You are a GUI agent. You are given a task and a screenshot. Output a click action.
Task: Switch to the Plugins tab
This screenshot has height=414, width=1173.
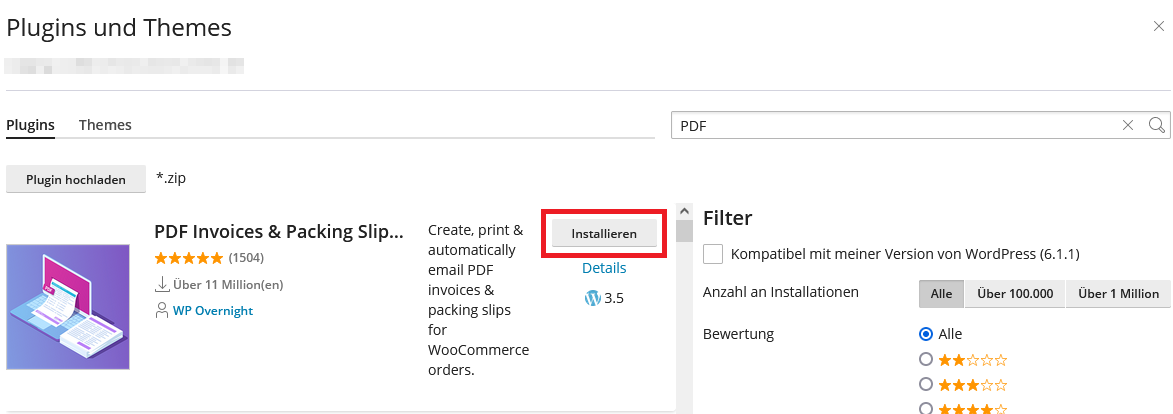coord(31,125)
